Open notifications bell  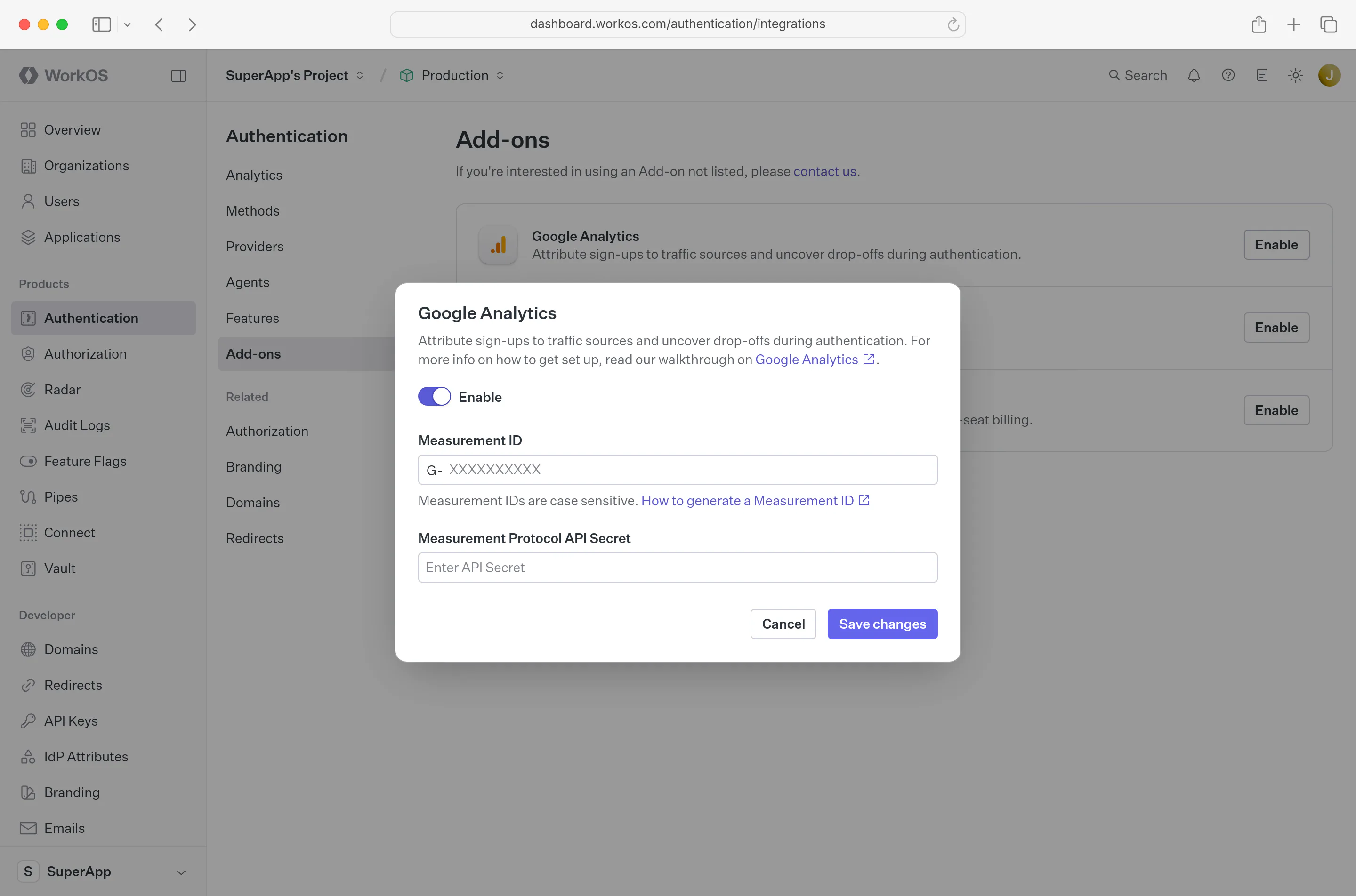tap(1194, 75)
